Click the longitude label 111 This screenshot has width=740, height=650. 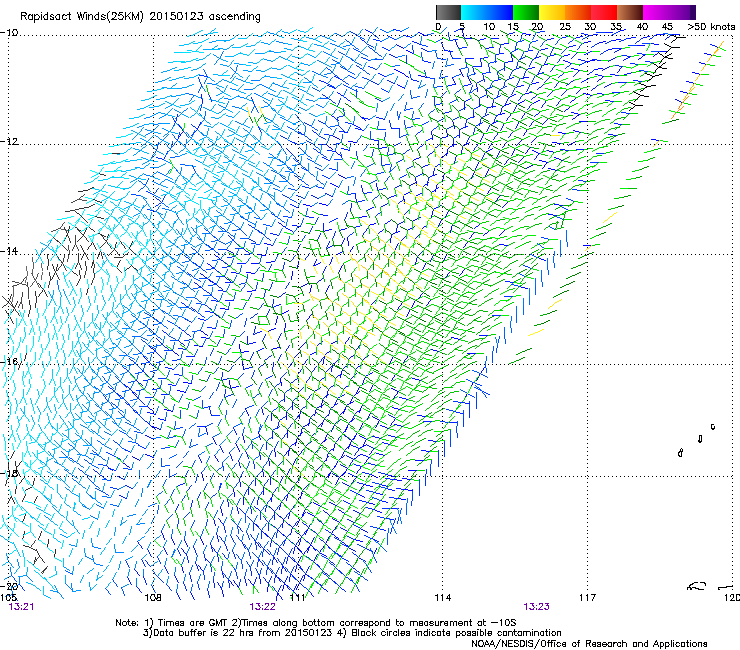[x=297, y=598]
